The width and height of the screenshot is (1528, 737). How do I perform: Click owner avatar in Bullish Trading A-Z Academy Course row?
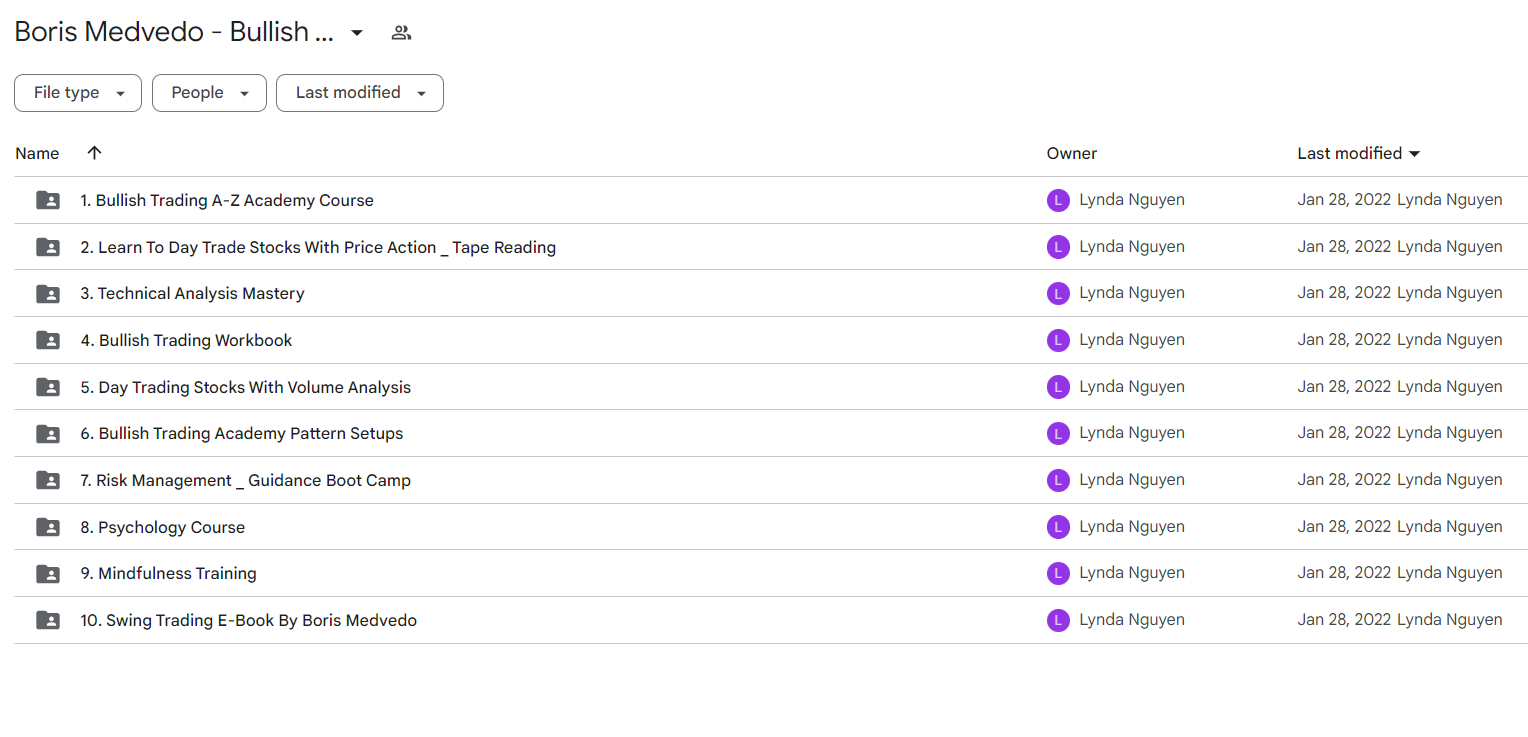tap(1058, 200)
